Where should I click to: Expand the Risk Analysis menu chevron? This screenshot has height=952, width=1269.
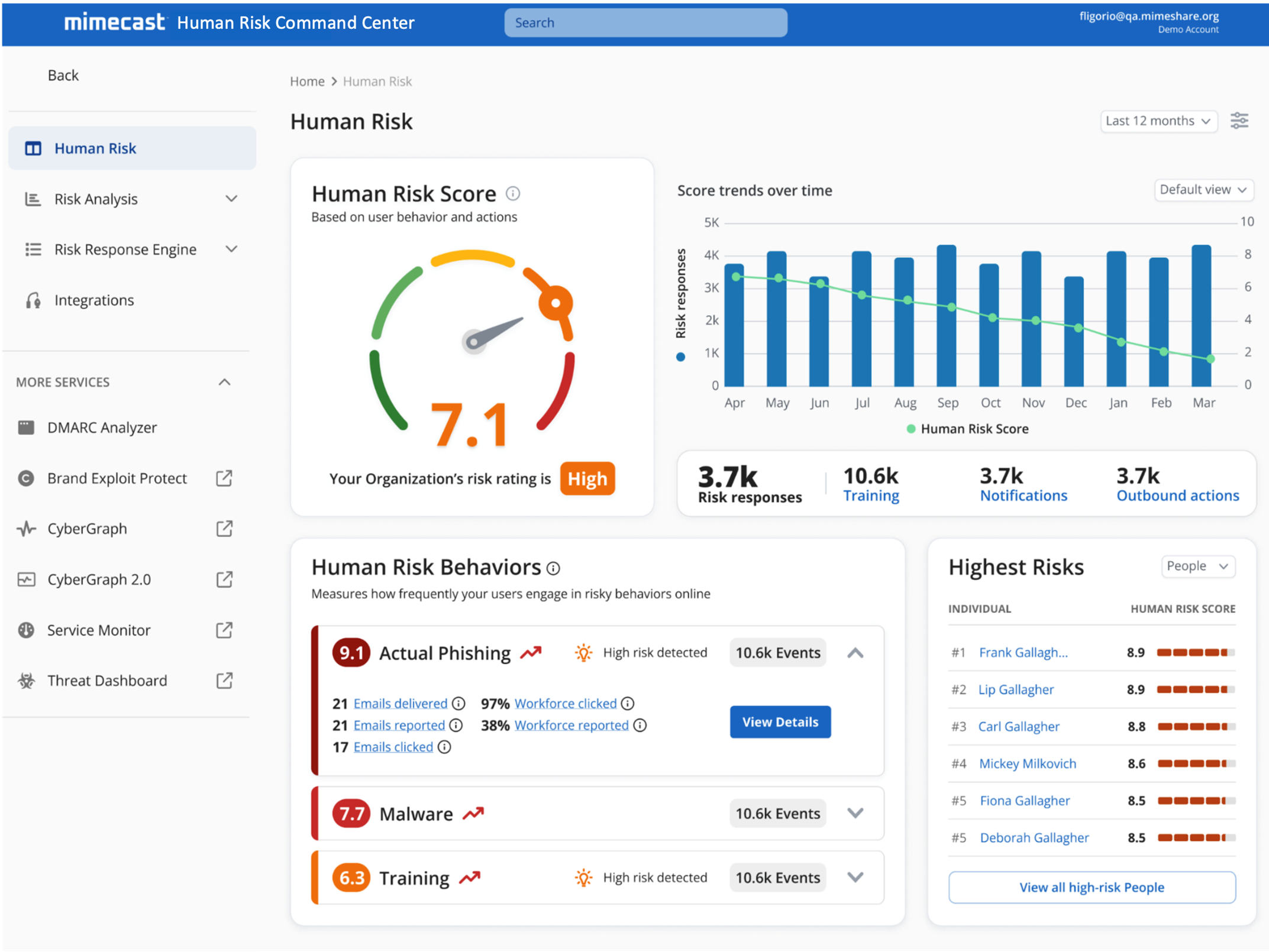tap(231, 199)
